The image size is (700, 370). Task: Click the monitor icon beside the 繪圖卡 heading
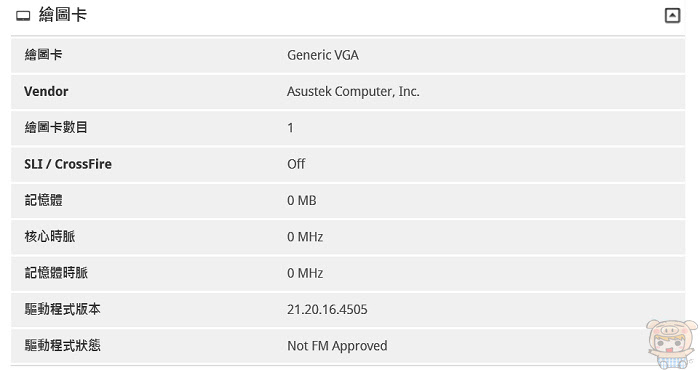(23, 16)
